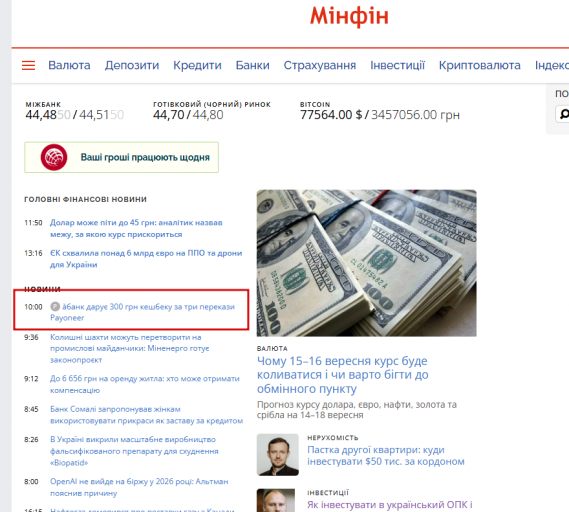The width and height of the screenshot is (569, 512).
Task: Open the Валюта menu item
Action: click(x=69, y=65)
